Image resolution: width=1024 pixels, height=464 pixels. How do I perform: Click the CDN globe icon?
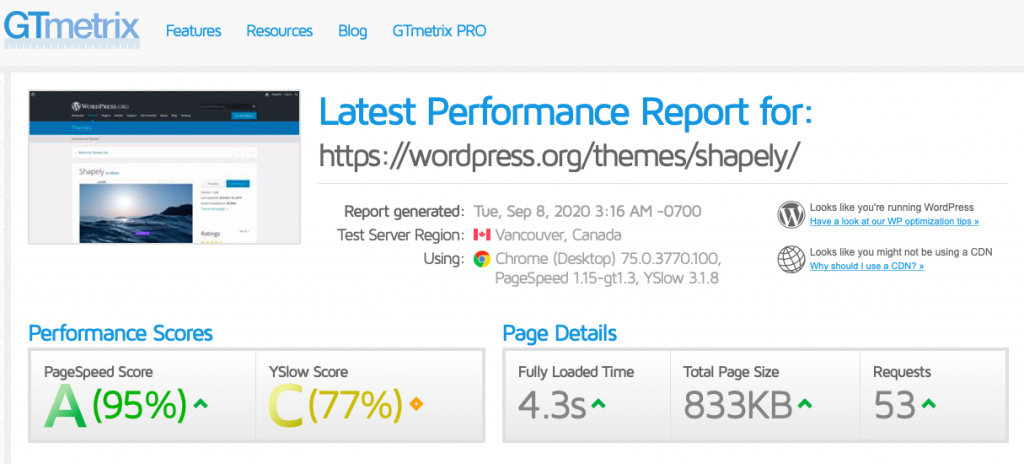click(791, 259)
